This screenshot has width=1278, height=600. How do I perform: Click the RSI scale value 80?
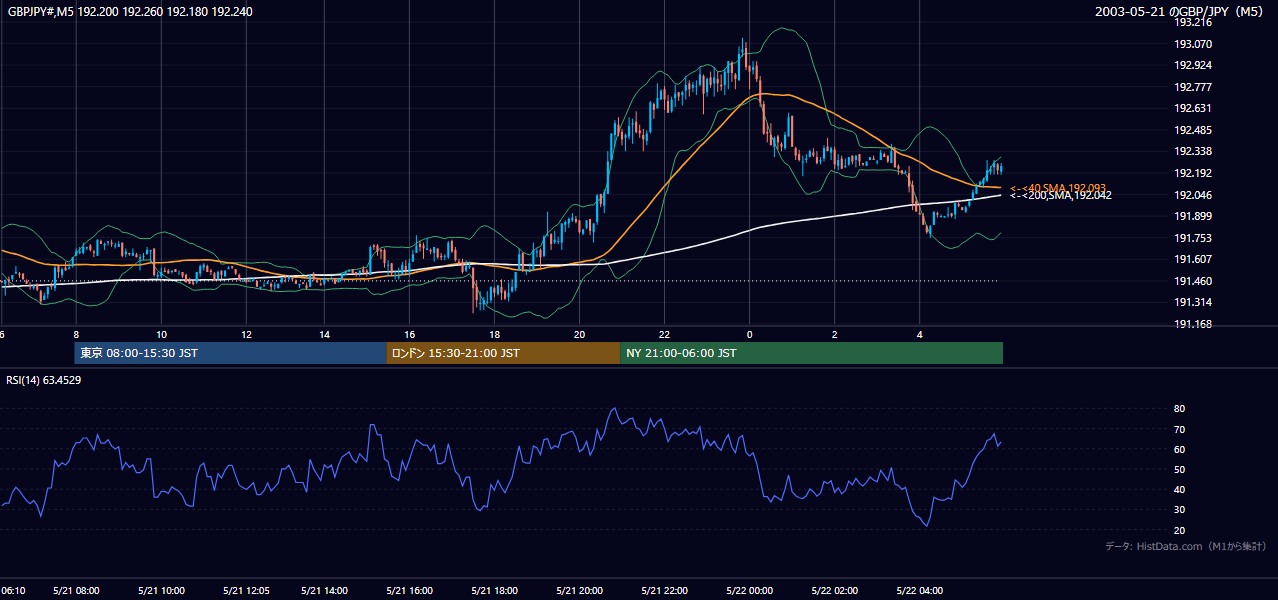[1179, 409]
